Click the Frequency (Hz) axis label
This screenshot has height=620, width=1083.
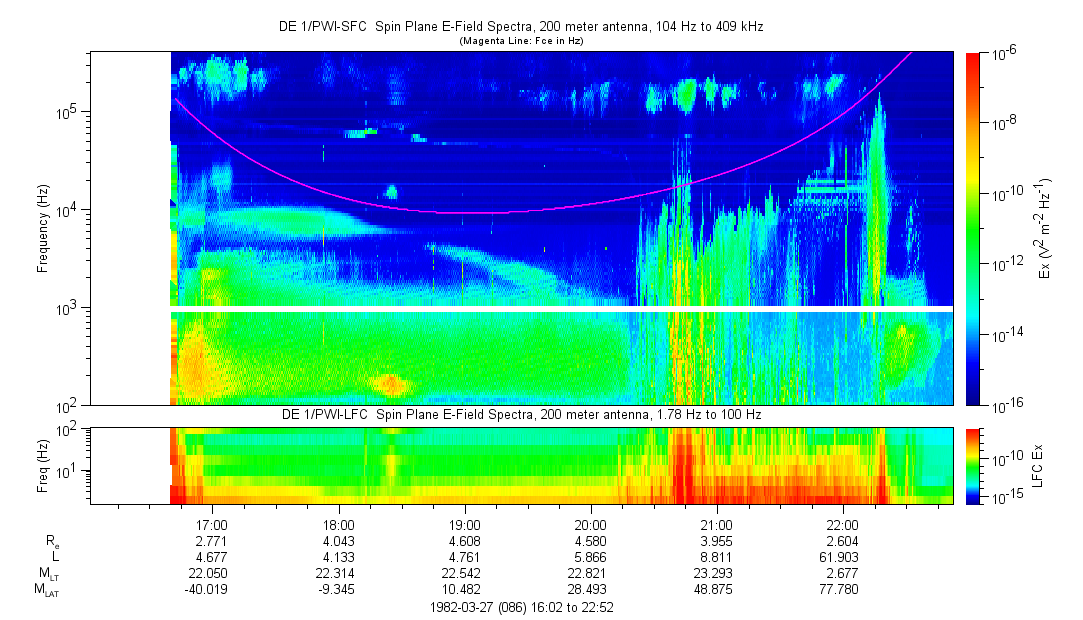point(43,229)
